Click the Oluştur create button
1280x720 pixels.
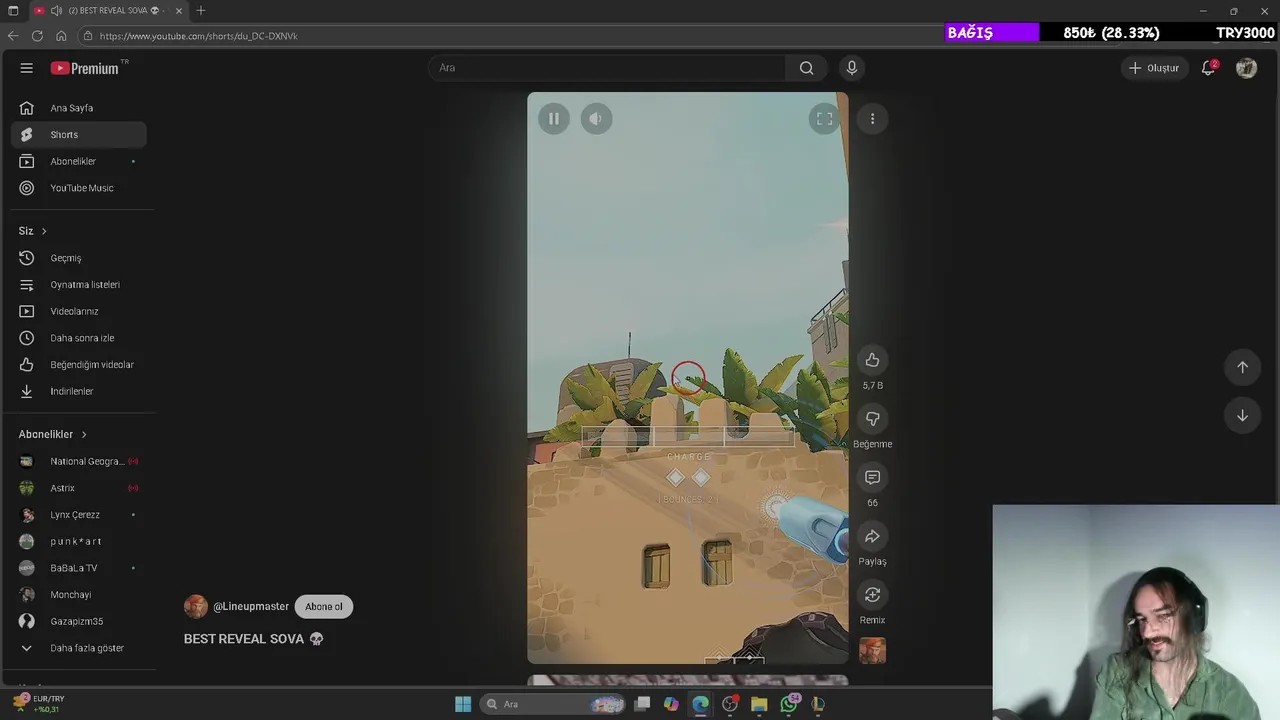(x=1154, y=68)
